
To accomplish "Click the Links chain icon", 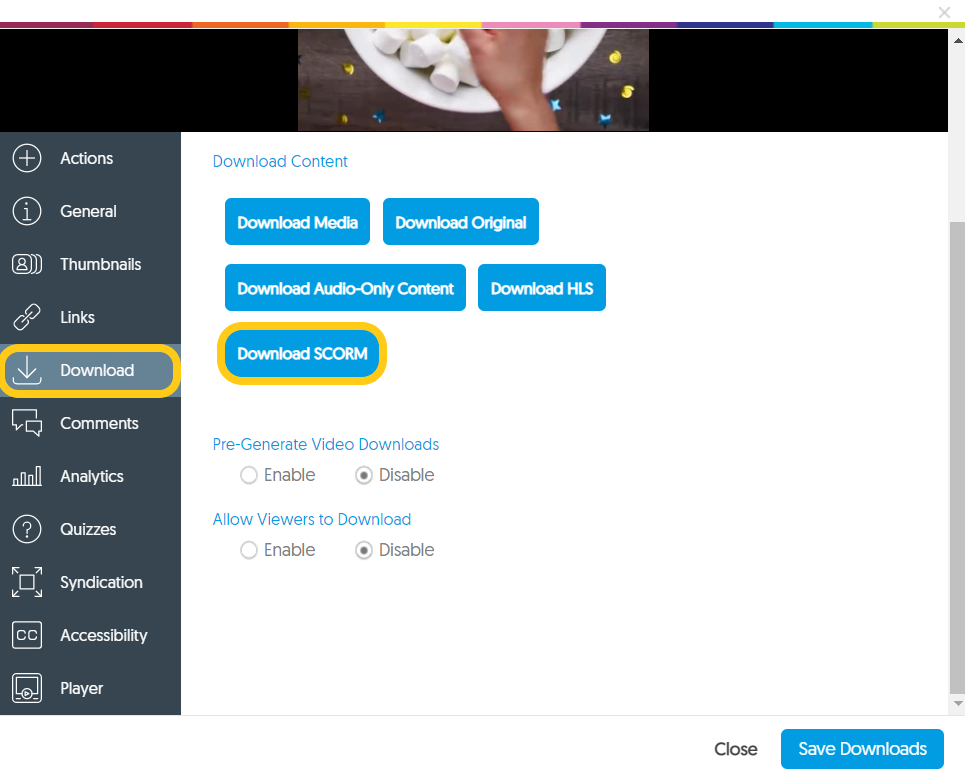I will coord(27,317).
